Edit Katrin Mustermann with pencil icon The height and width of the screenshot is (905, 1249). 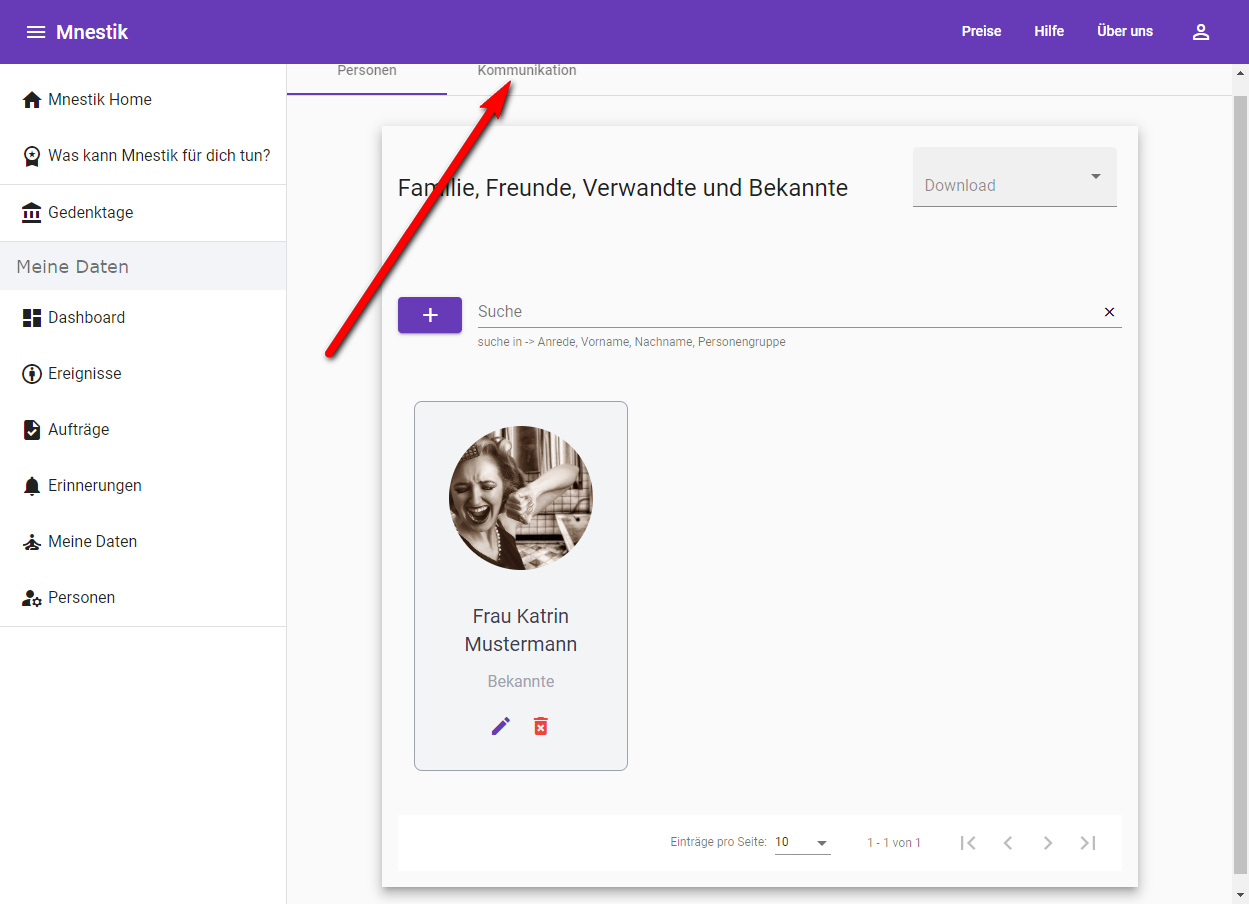point(501,726)
